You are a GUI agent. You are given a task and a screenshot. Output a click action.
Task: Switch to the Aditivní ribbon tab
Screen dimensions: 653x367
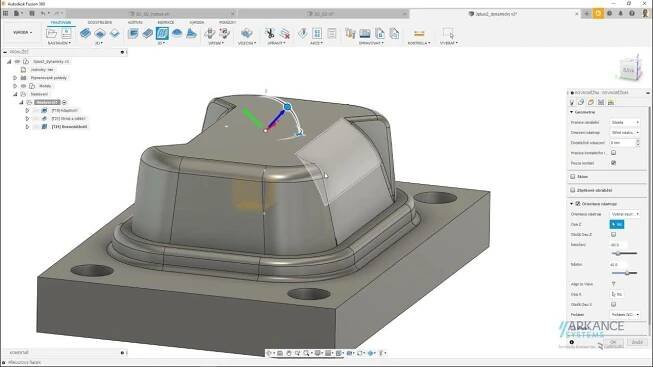click(135, 22)
